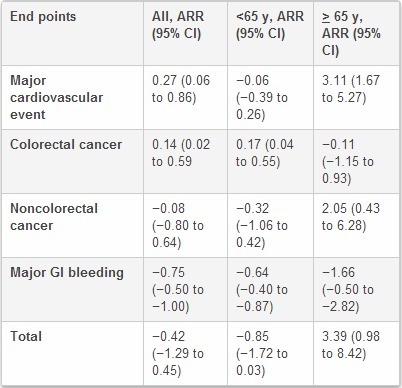Click the ≥ 65 y, ARR header cell
The image size is (402, 388).
(x=356, y=33)
